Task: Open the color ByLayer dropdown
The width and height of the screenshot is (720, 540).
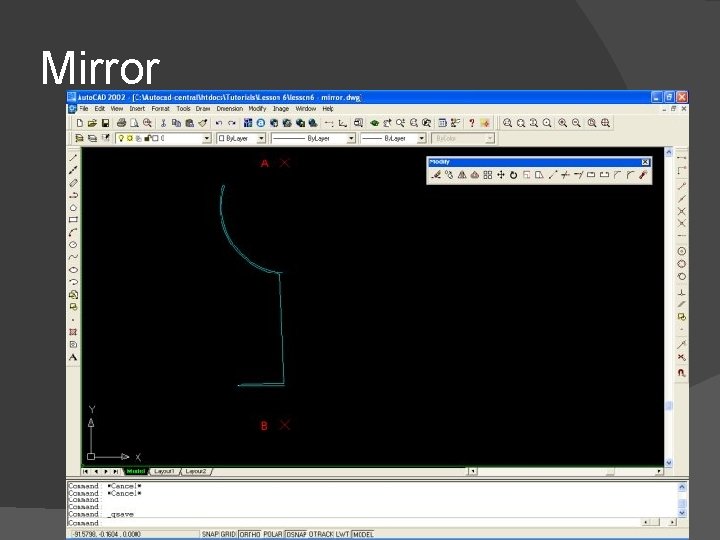Action: click(261, 138)
